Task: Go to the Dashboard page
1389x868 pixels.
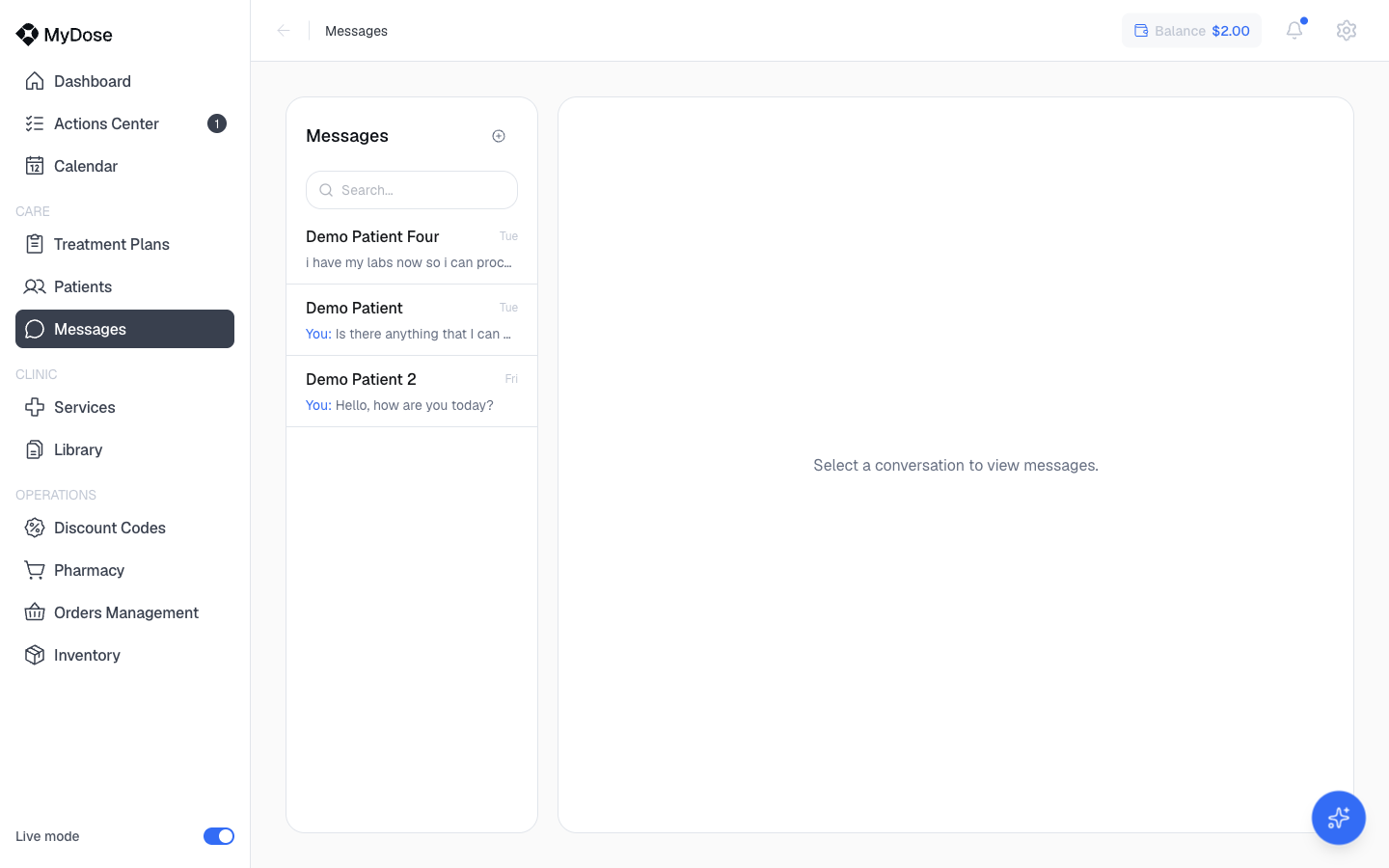Action: coord(124,81)
